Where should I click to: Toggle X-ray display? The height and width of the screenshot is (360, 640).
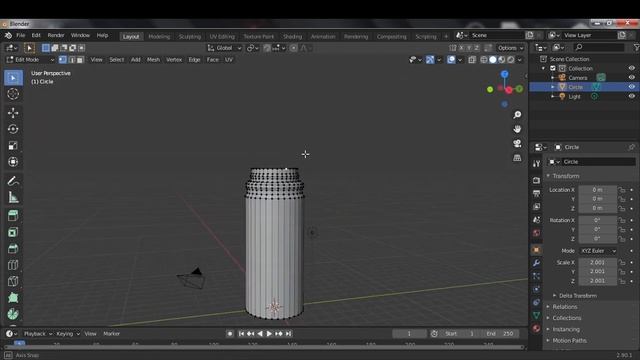pos(472,60)
